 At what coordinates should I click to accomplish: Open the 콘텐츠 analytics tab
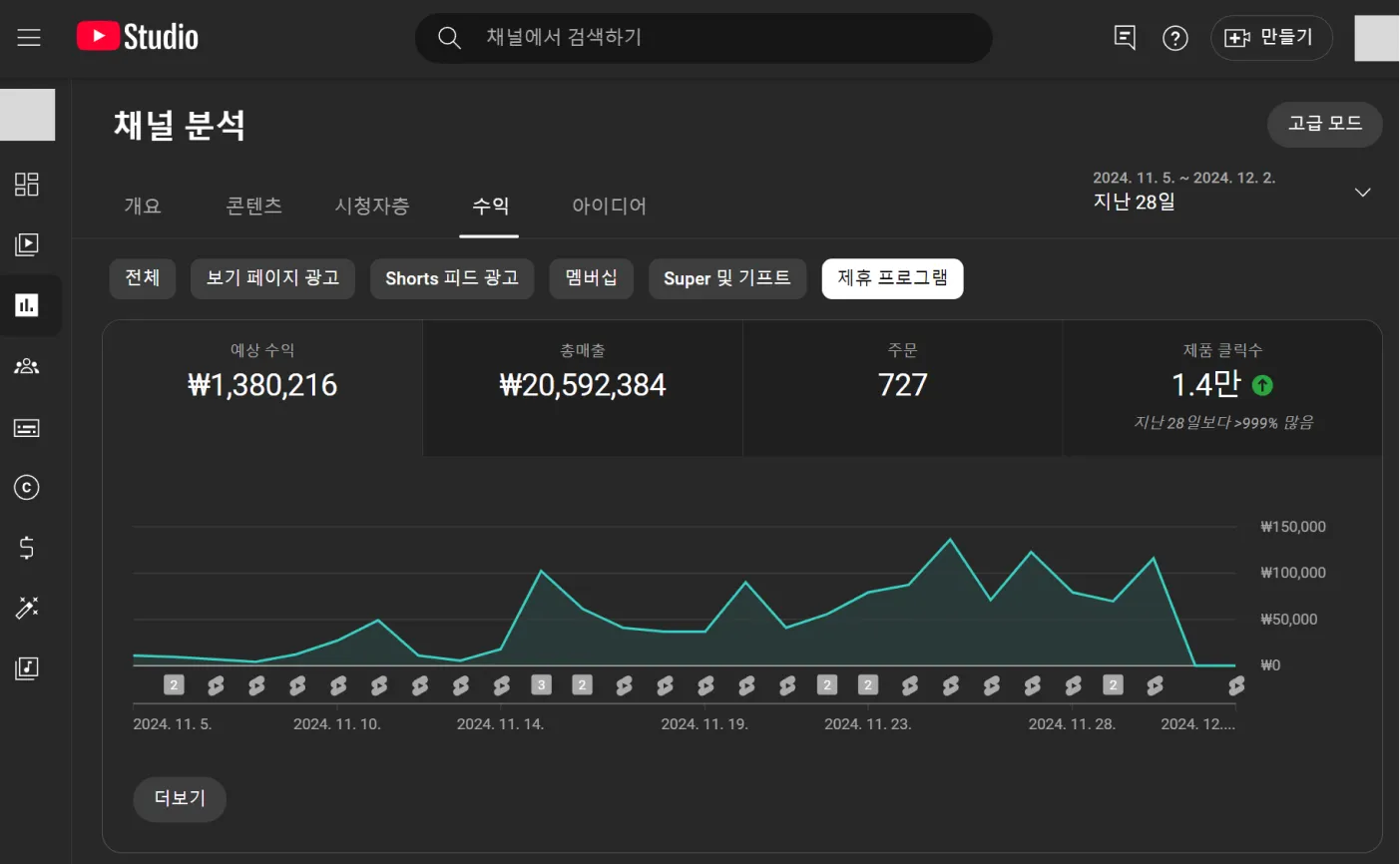tap(253, 206)
